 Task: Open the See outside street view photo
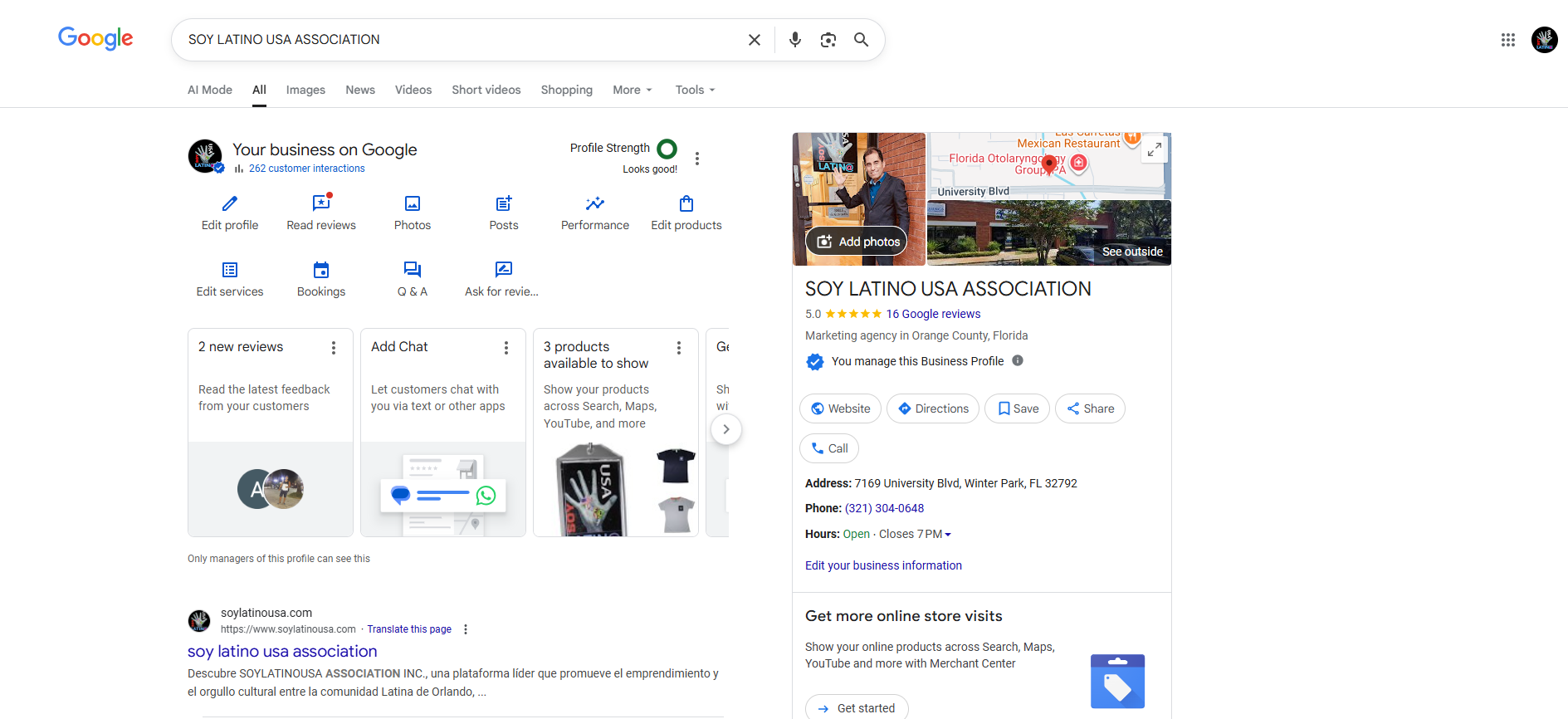point(1049,232)
